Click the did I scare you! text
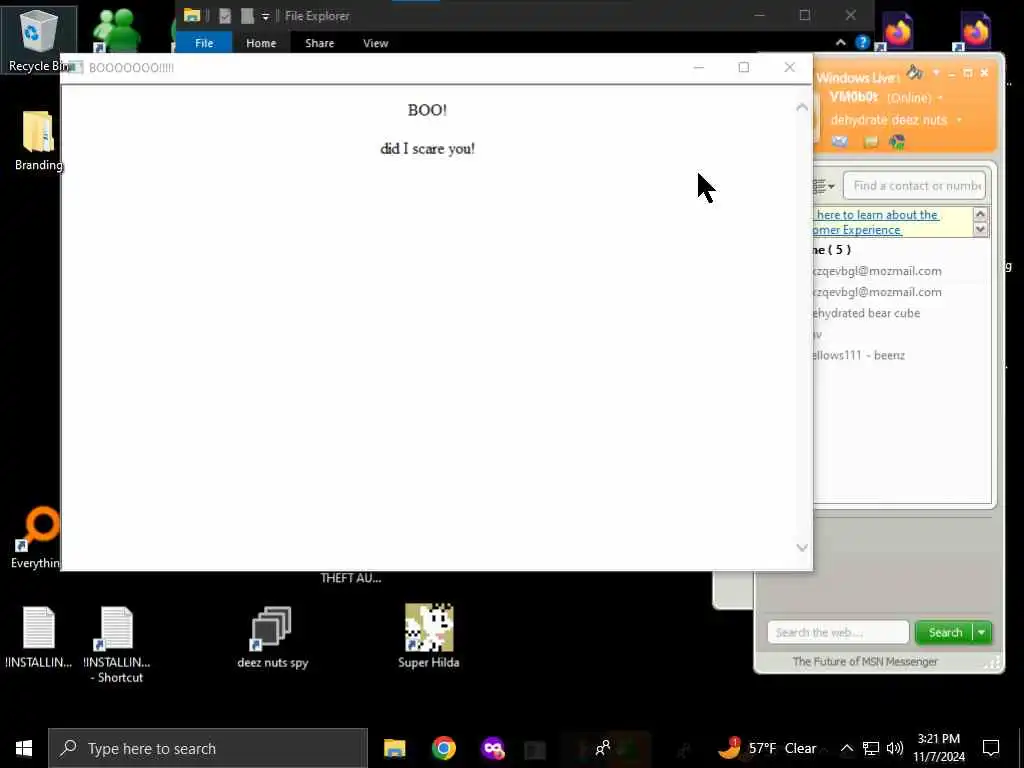Screen dimensions: 1024x768 428,149
